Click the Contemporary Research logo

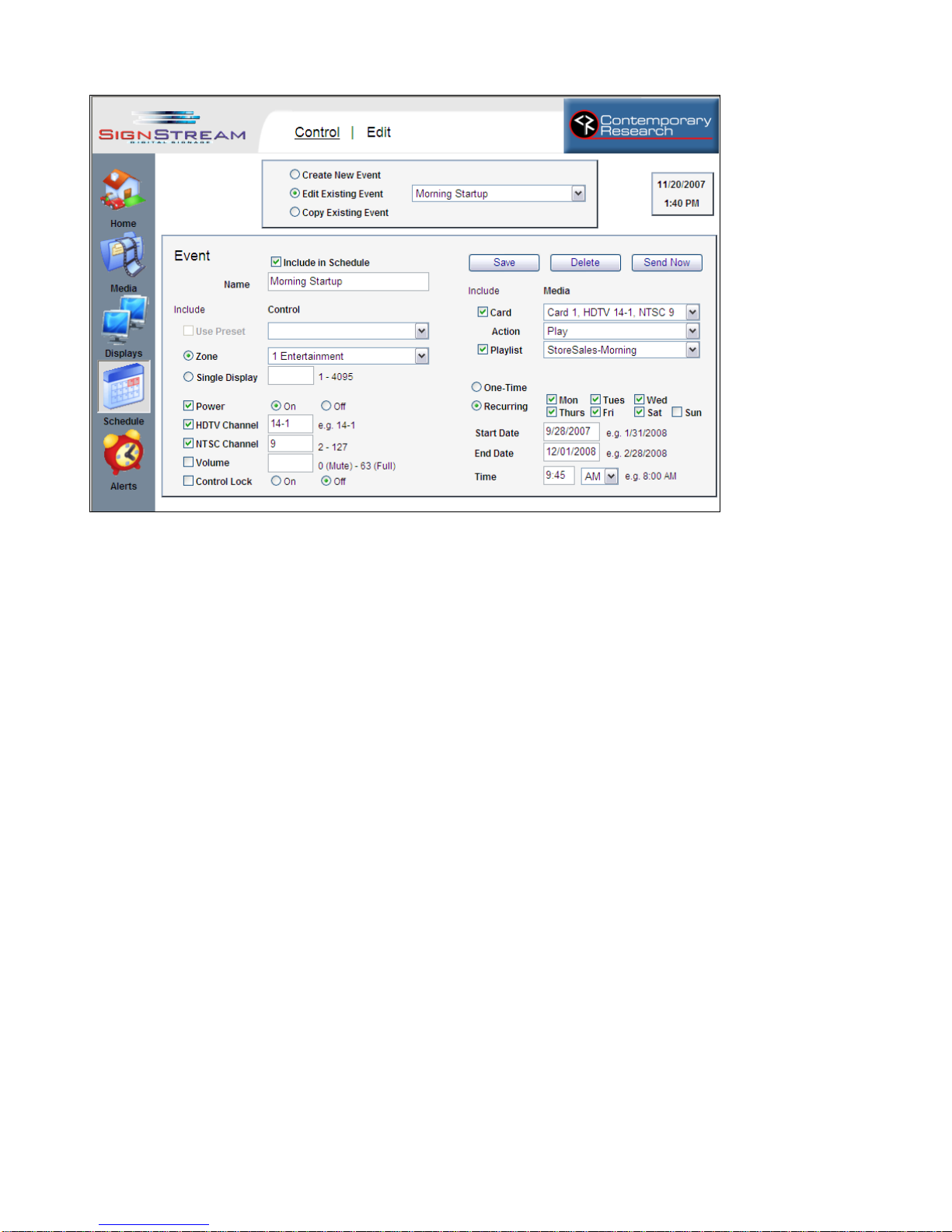[x=641, y=125]
